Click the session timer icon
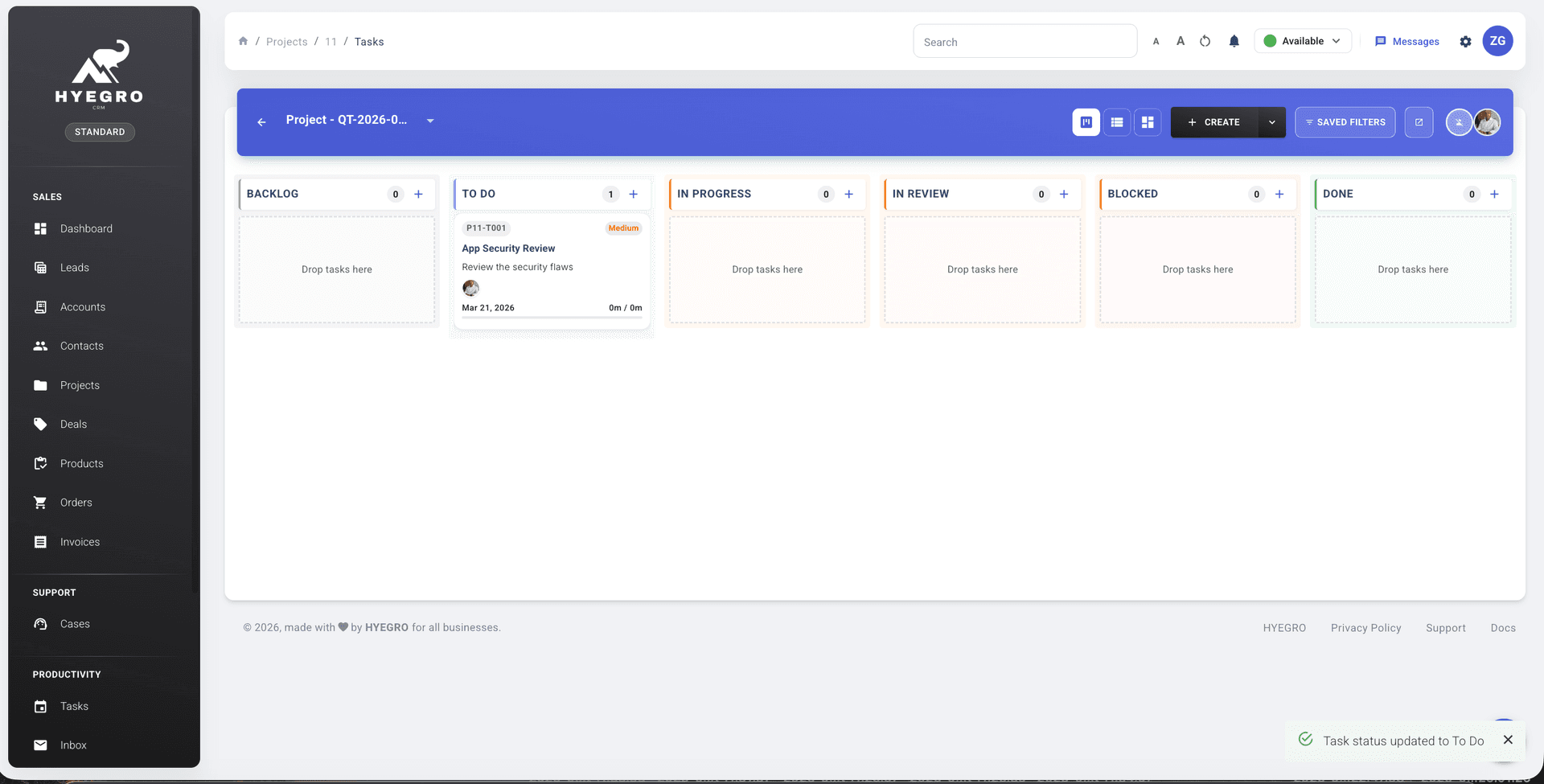The height and width of the screenshot is (784, 1544). (1205, 41)
